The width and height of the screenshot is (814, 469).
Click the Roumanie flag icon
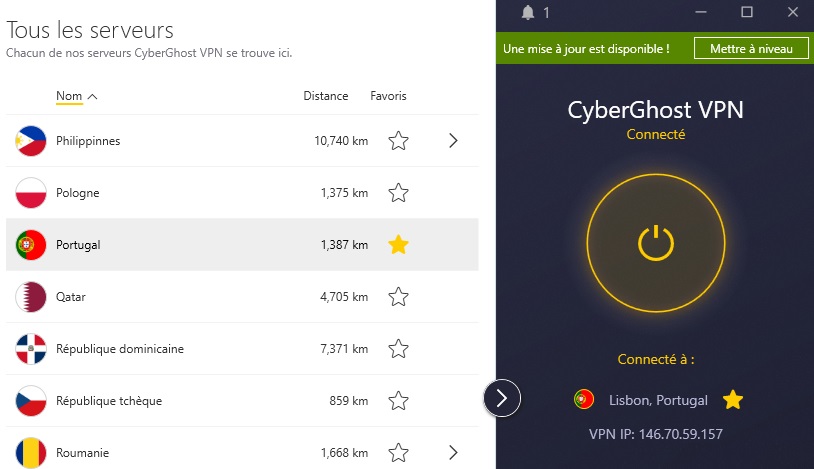[31, 452]
